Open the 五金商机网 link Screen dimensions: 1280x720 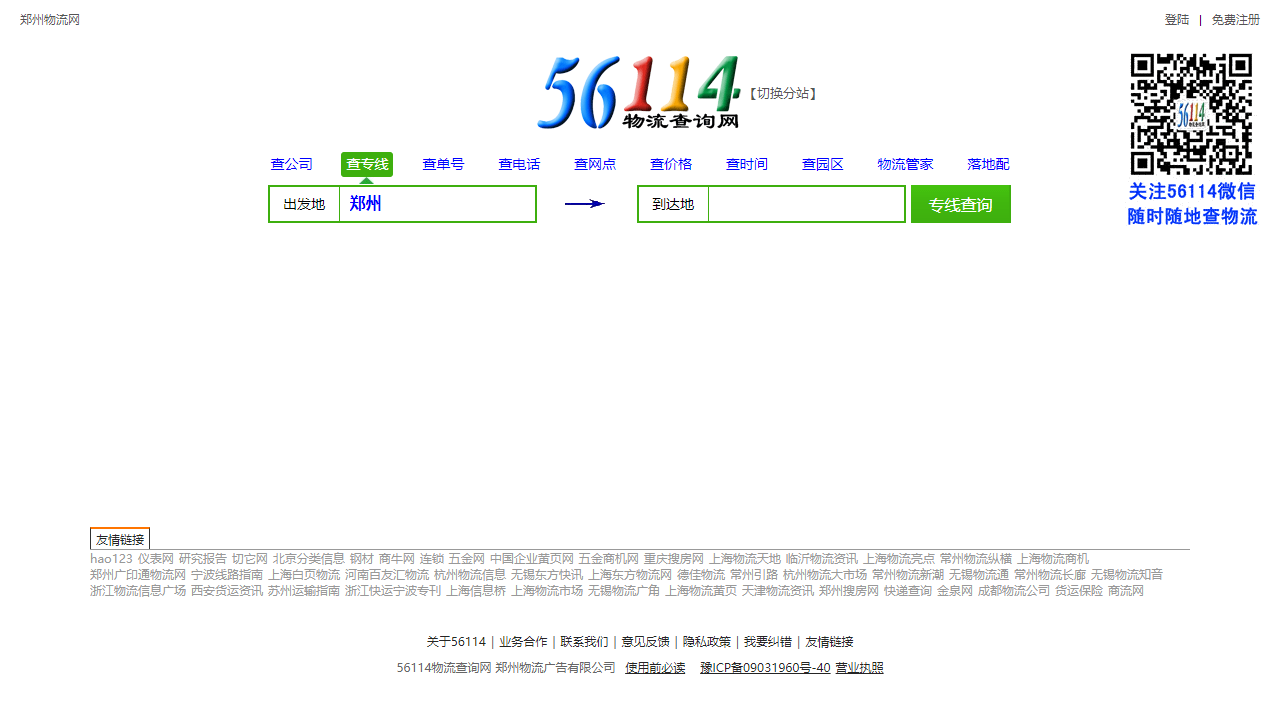[609, 559]
